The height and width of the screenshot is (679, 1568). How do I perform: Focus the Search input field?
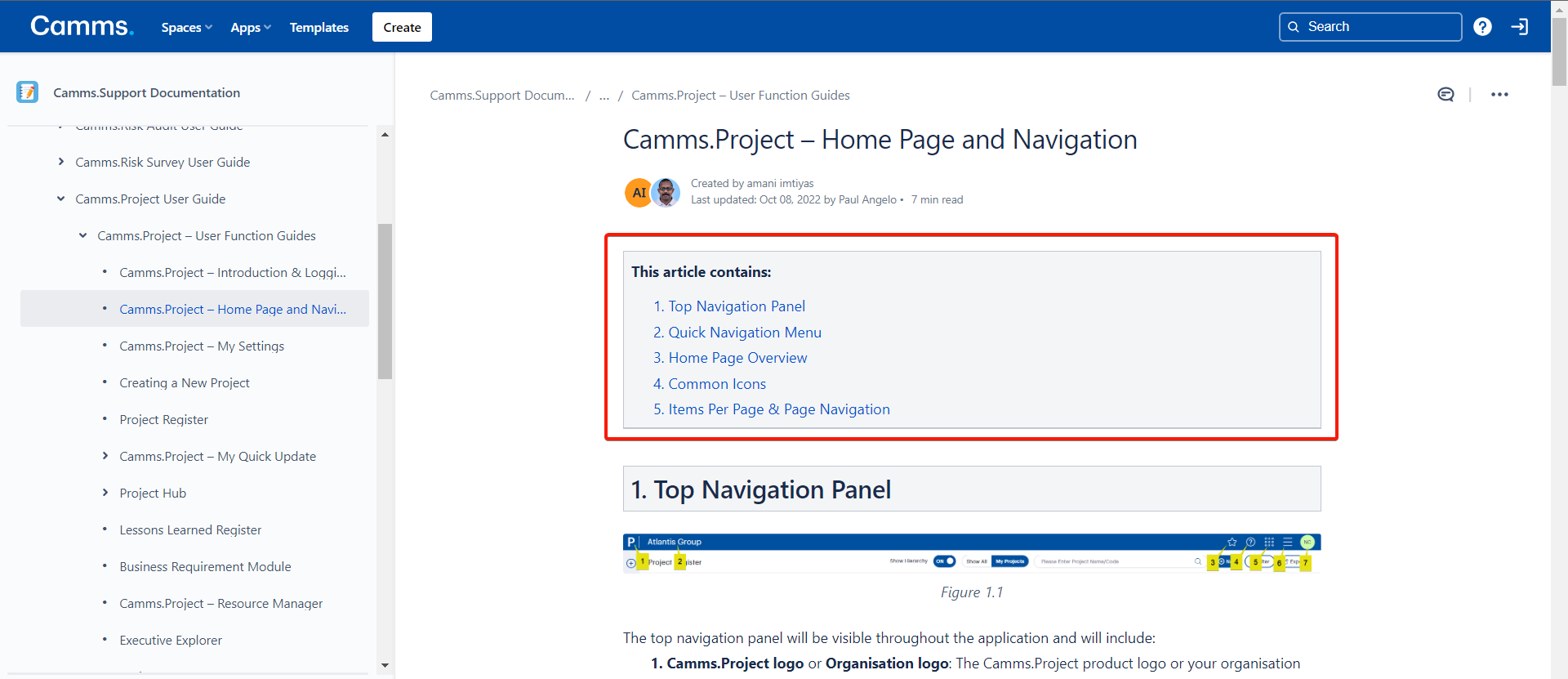tap(1370, 27)
